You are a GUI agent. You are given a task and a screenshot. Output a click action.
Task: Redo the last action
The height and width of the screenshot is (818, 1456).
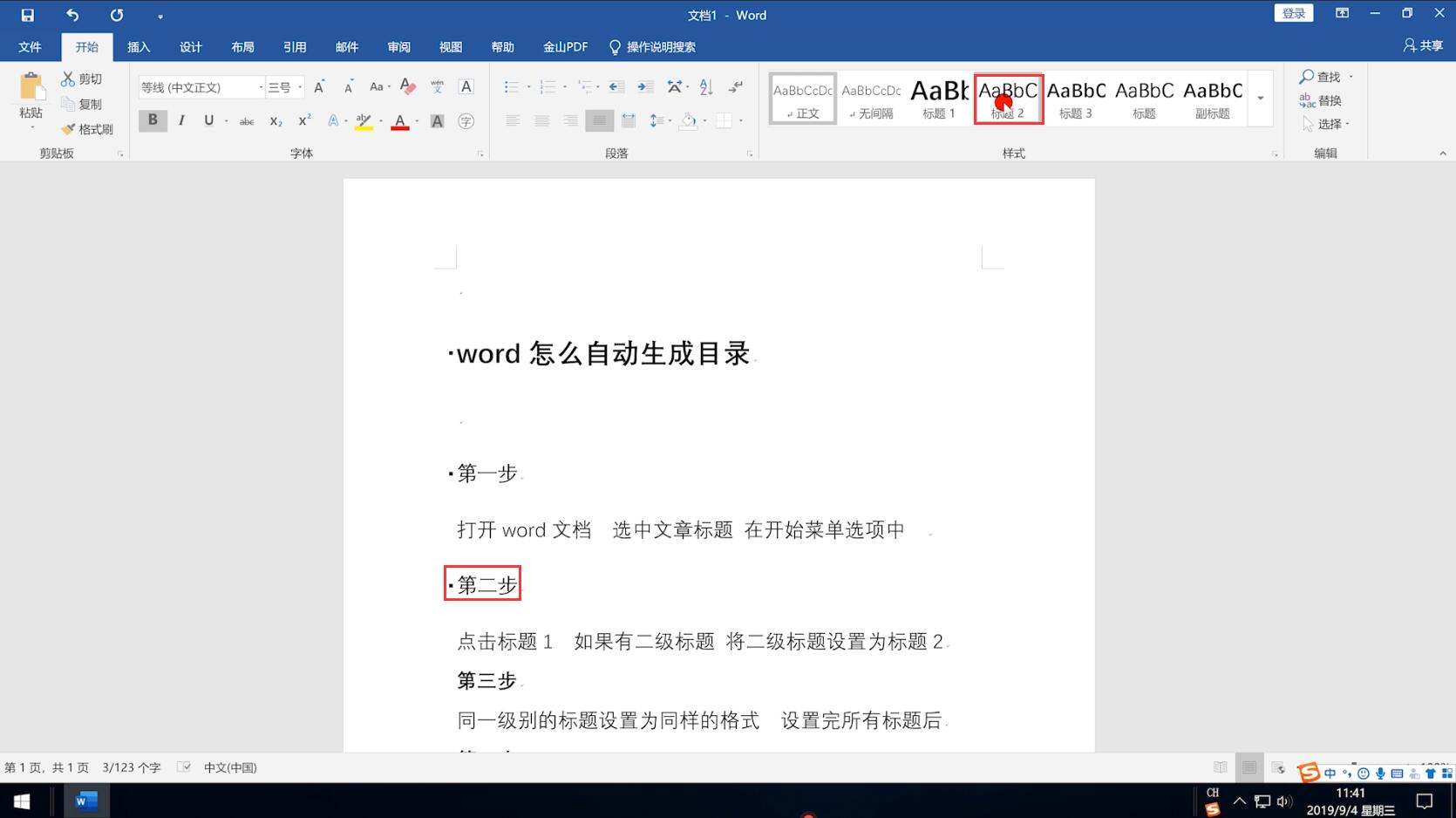click(117, 15)
